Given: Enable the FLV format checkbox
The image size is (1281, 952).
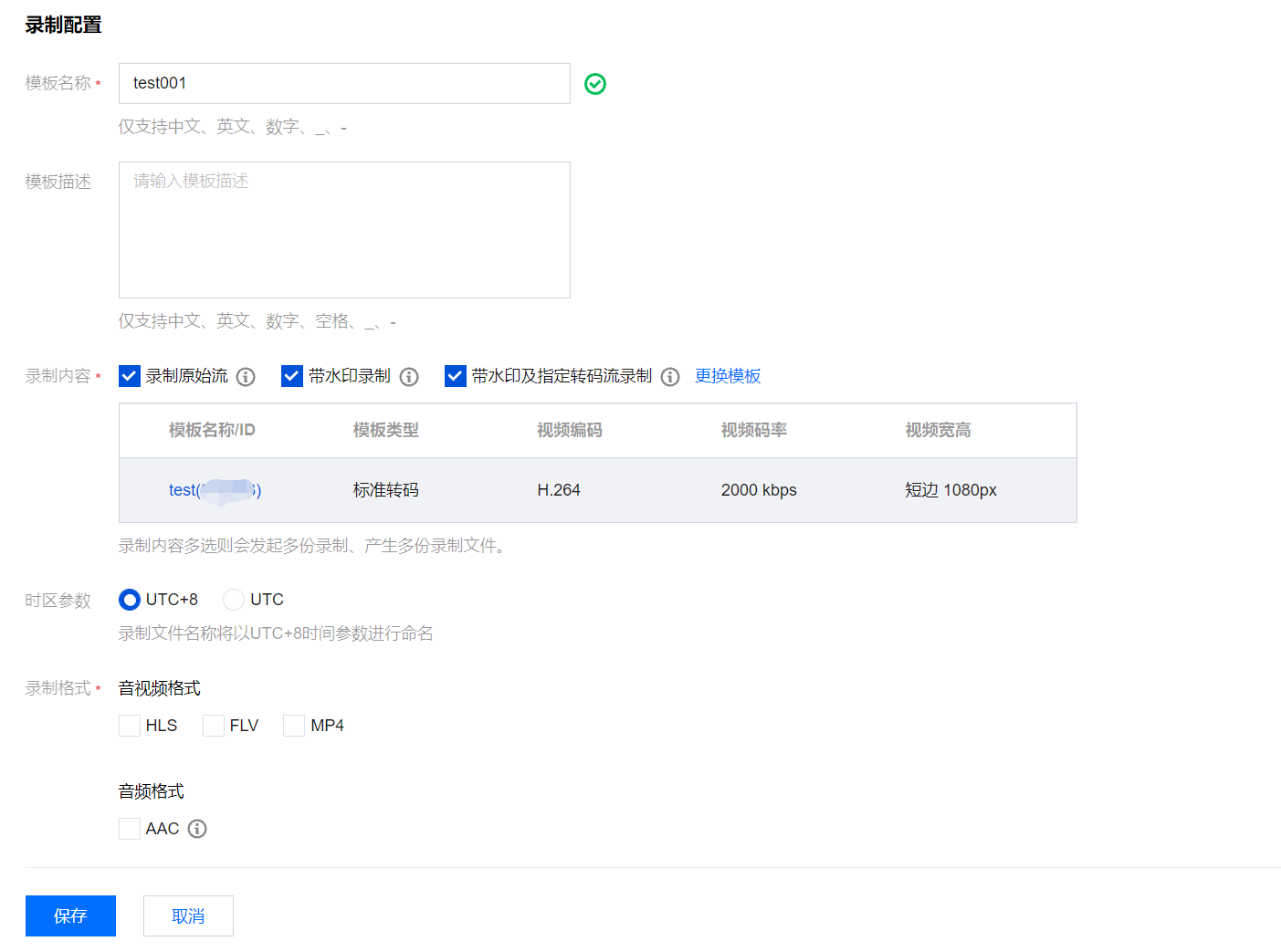Looking at the screenshot, I should (x=214, y=726).
